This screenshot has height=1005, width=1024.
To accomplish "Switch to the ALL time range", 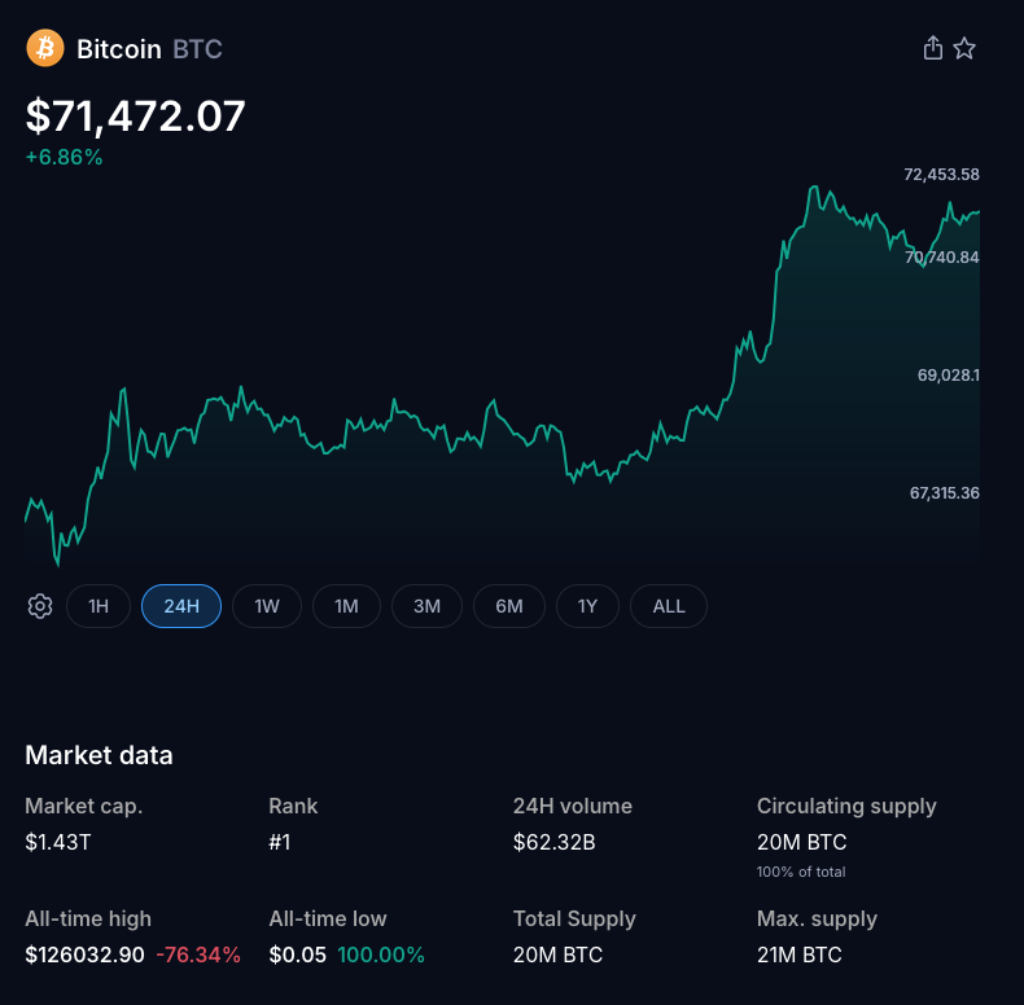I will [668, 606].
